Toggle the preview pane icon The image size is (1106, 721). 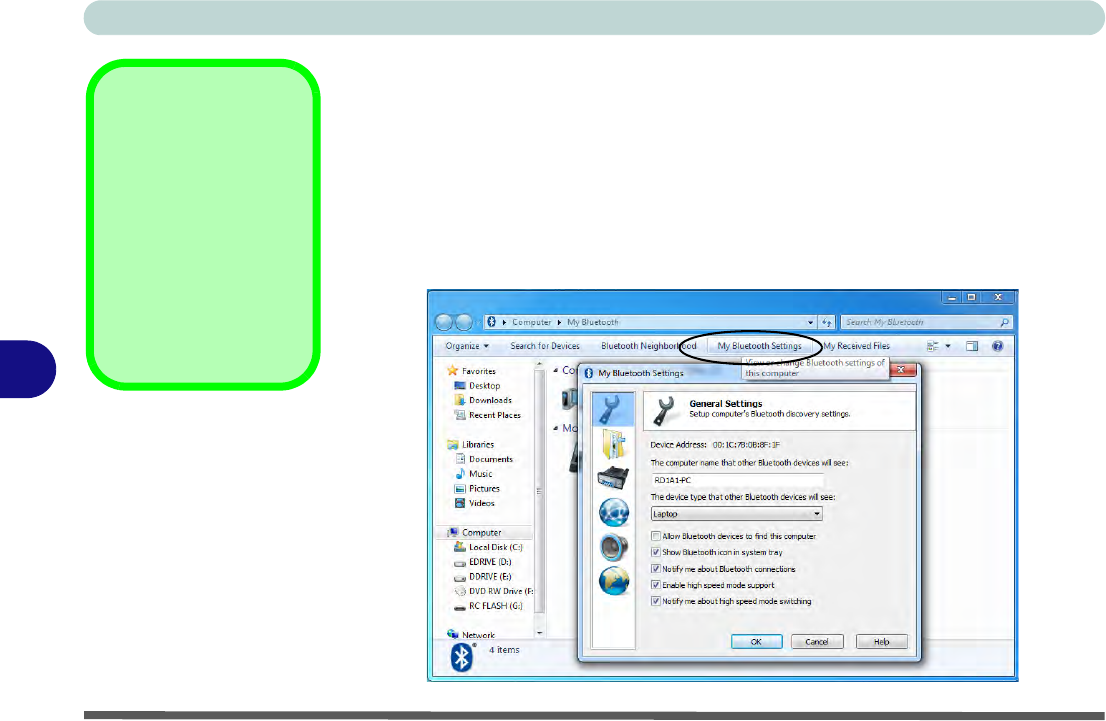(x=972, y=346)
